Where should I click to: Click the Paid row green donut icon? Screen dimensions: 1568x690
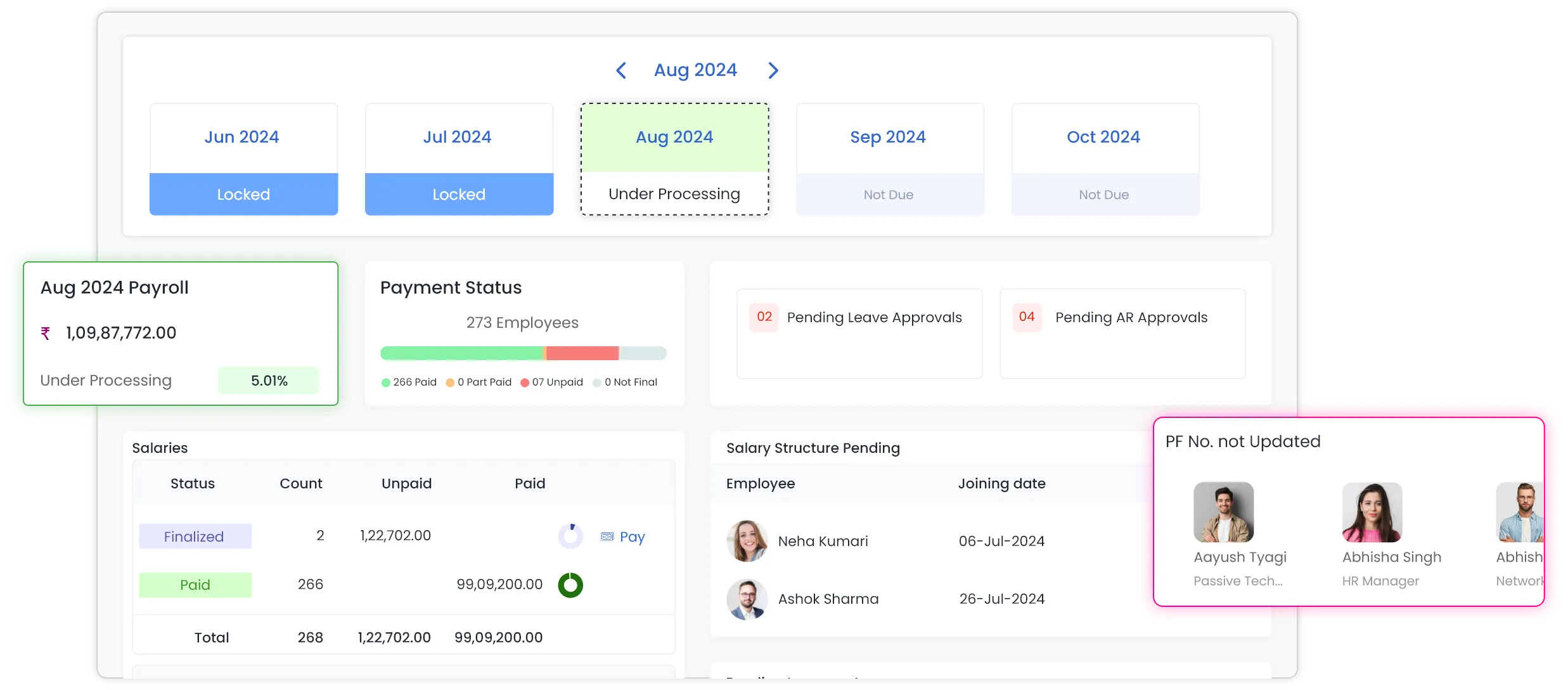(570, 585)
